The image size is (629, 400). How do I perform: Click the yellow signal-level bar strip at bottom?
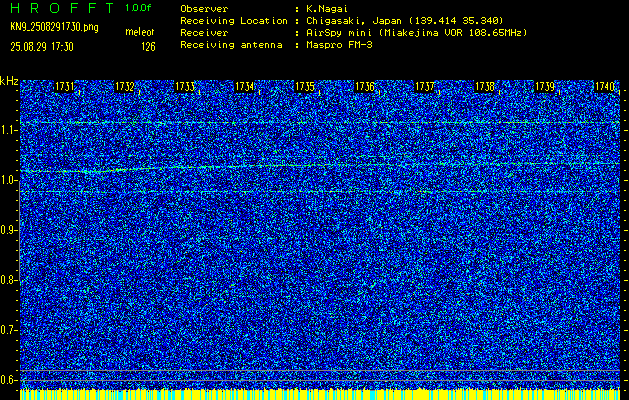click(x=320, y=394)
